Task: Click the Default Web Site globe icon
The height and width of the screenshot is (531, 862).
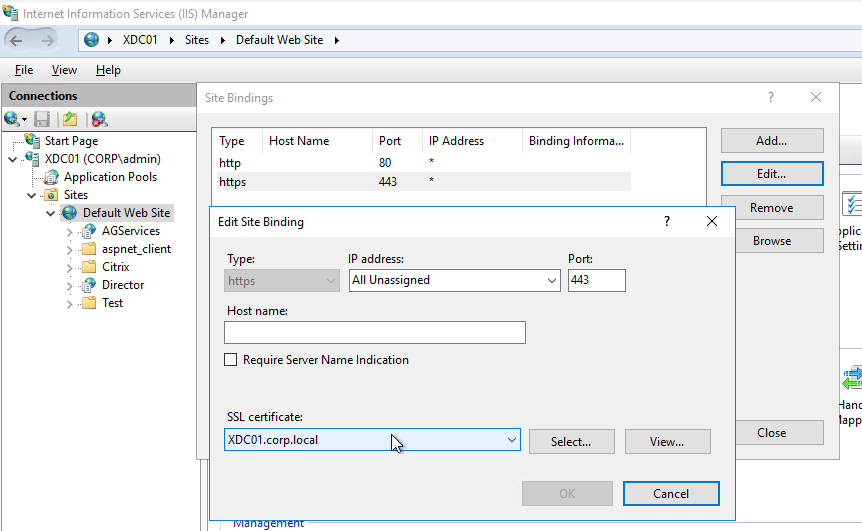Action: coord(70,213)
